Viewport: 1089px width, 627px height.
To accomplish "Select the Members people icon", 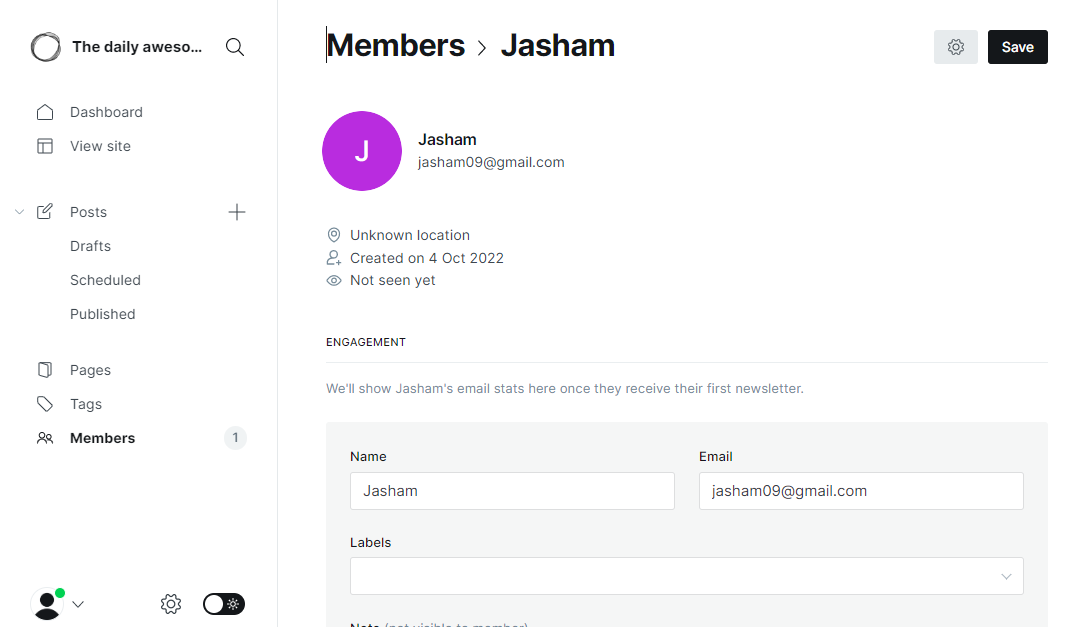I will (x=45, y=437).
